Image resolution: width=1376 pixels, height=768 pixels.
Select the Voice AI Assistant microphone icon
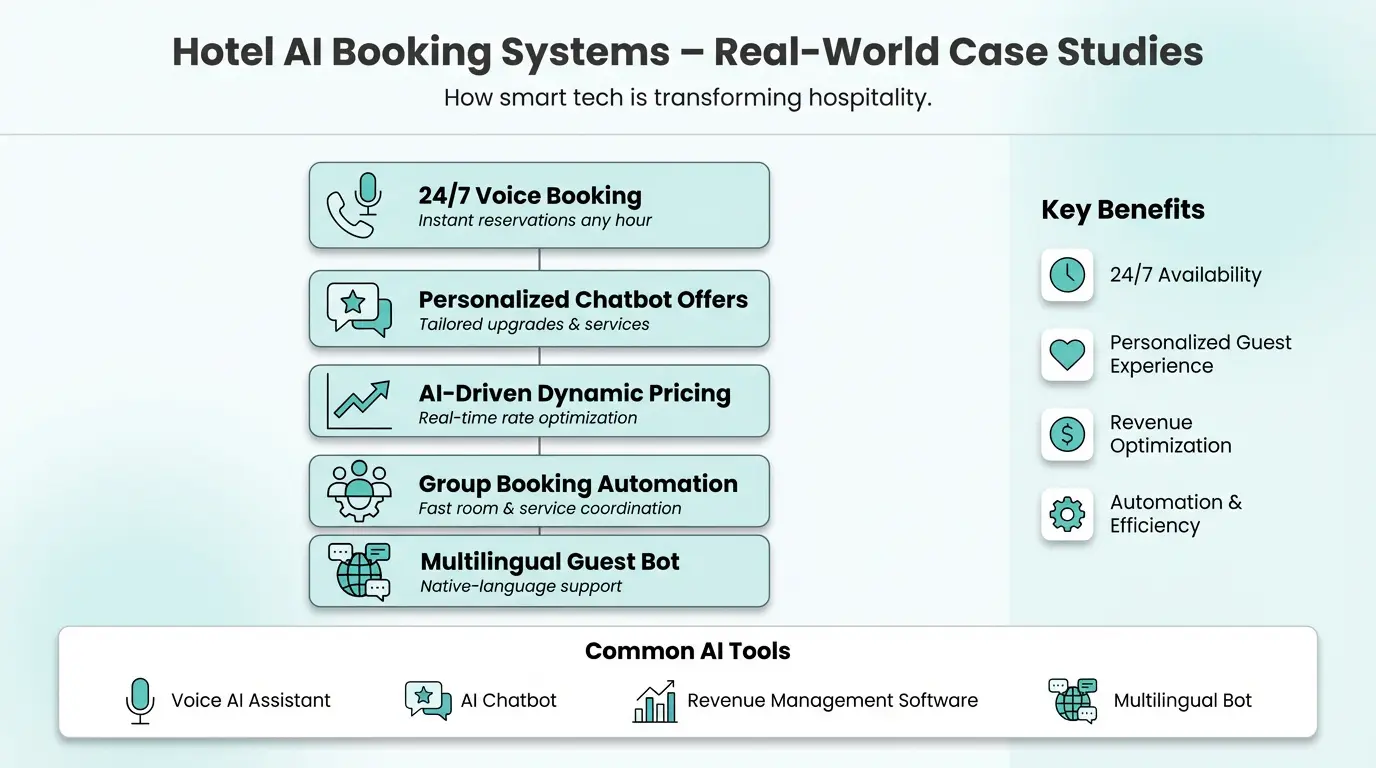(140, 701)
